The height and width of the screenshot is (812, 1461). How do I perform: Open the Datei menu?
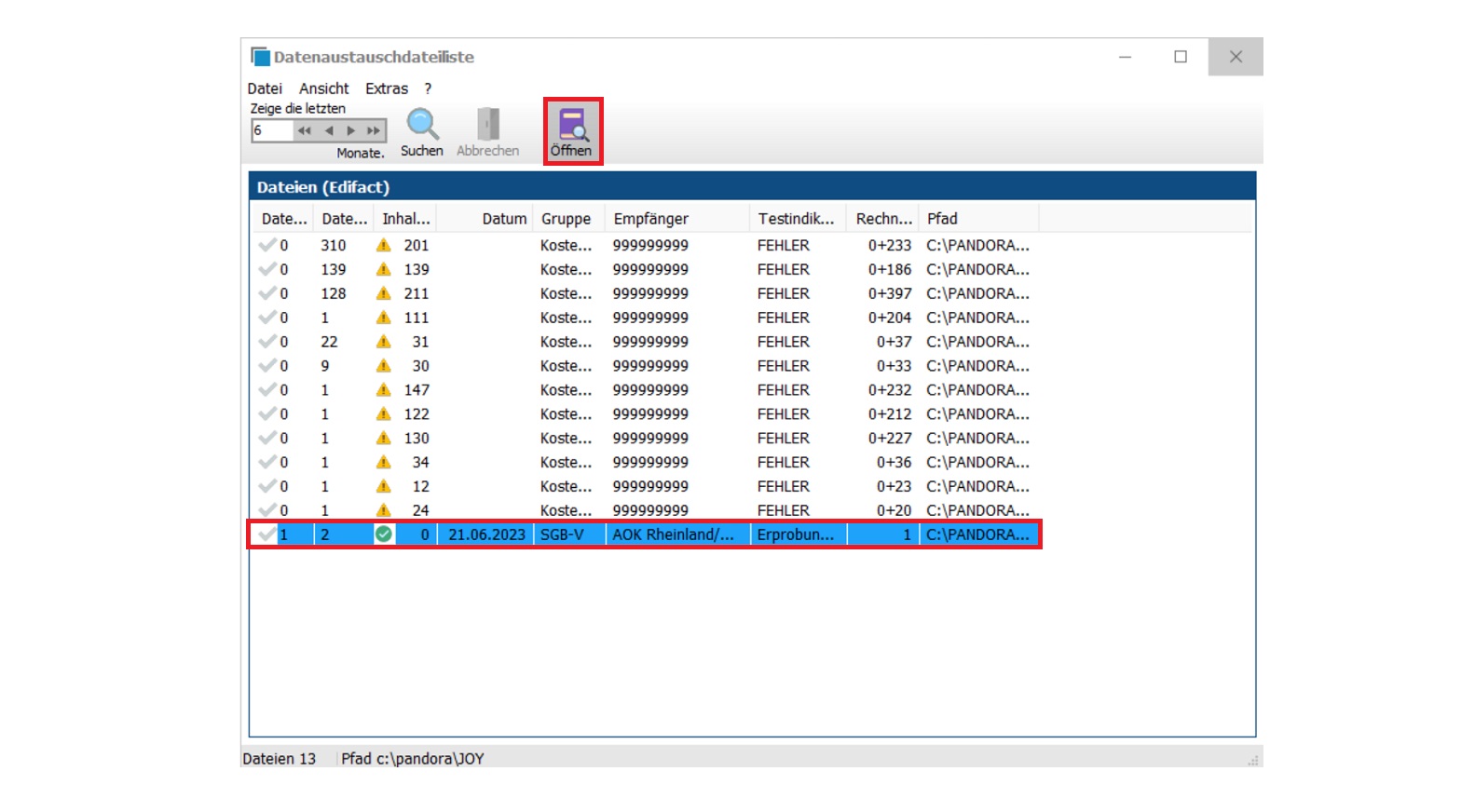265,88
